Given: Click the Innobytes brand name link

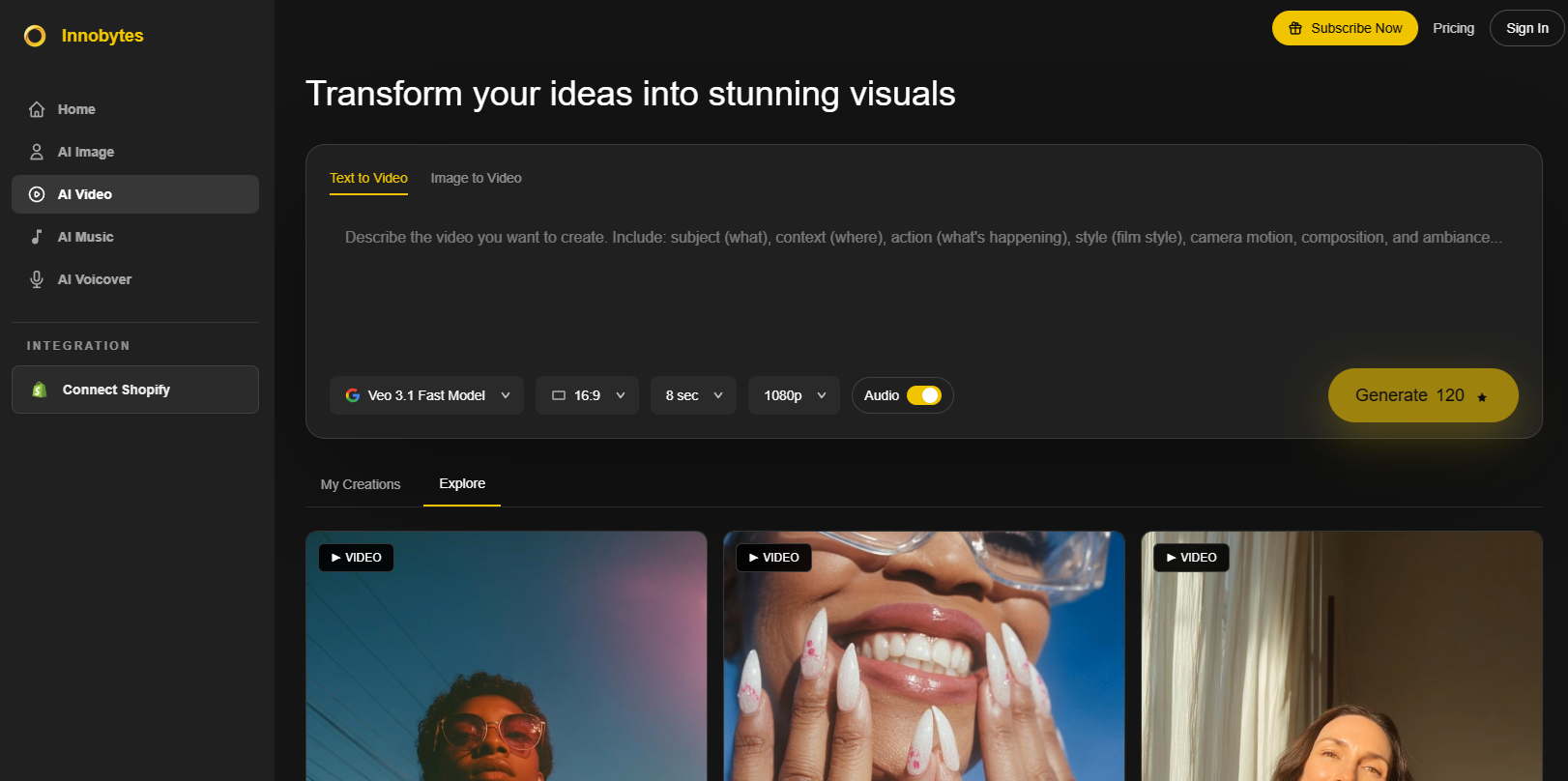Looking at the screenshot, I should click(102, 36).
